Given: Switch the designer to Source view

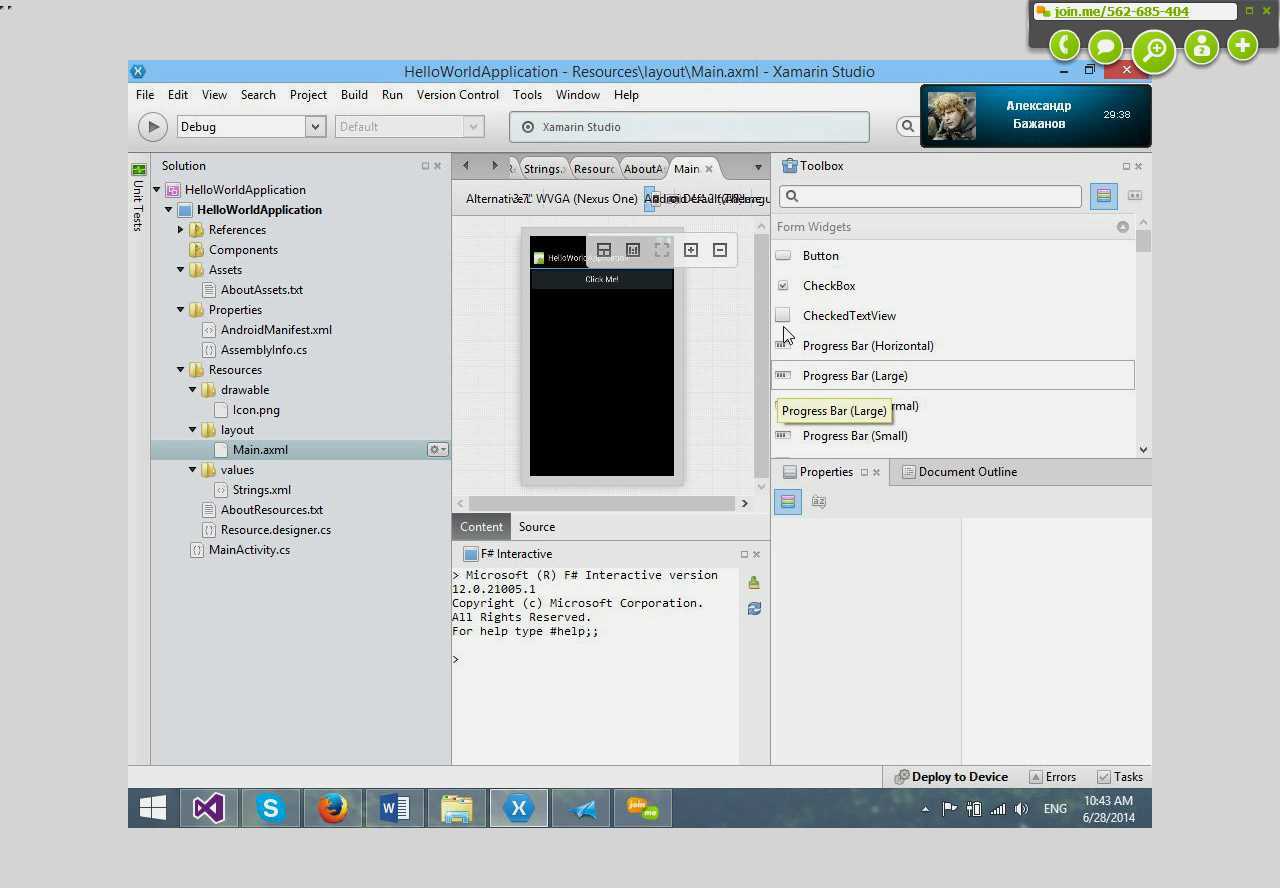Looking at the screenshot, I should [x=537, y=527].
